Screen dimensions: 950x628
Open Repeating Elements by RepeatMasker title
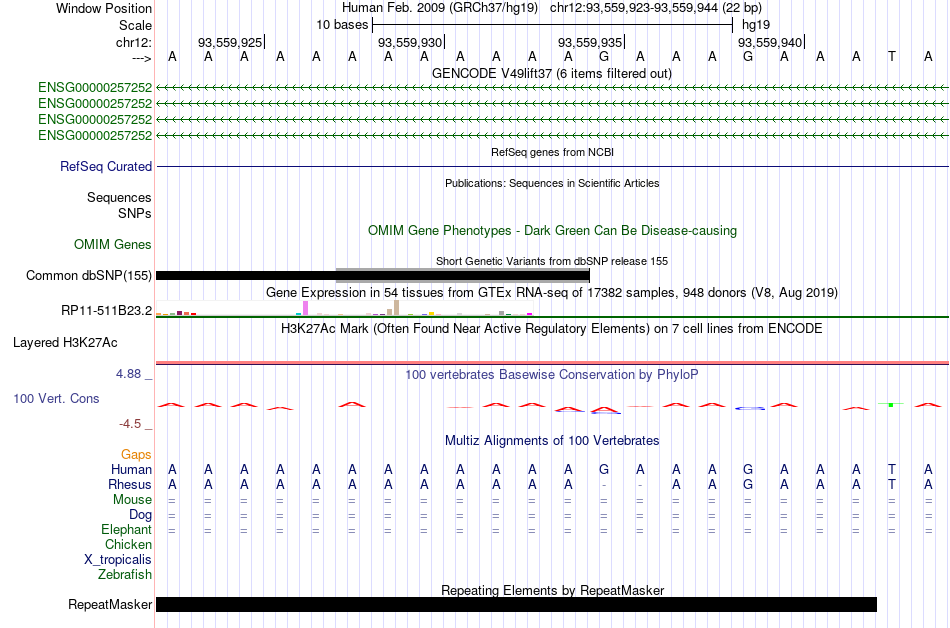point(552,590)
